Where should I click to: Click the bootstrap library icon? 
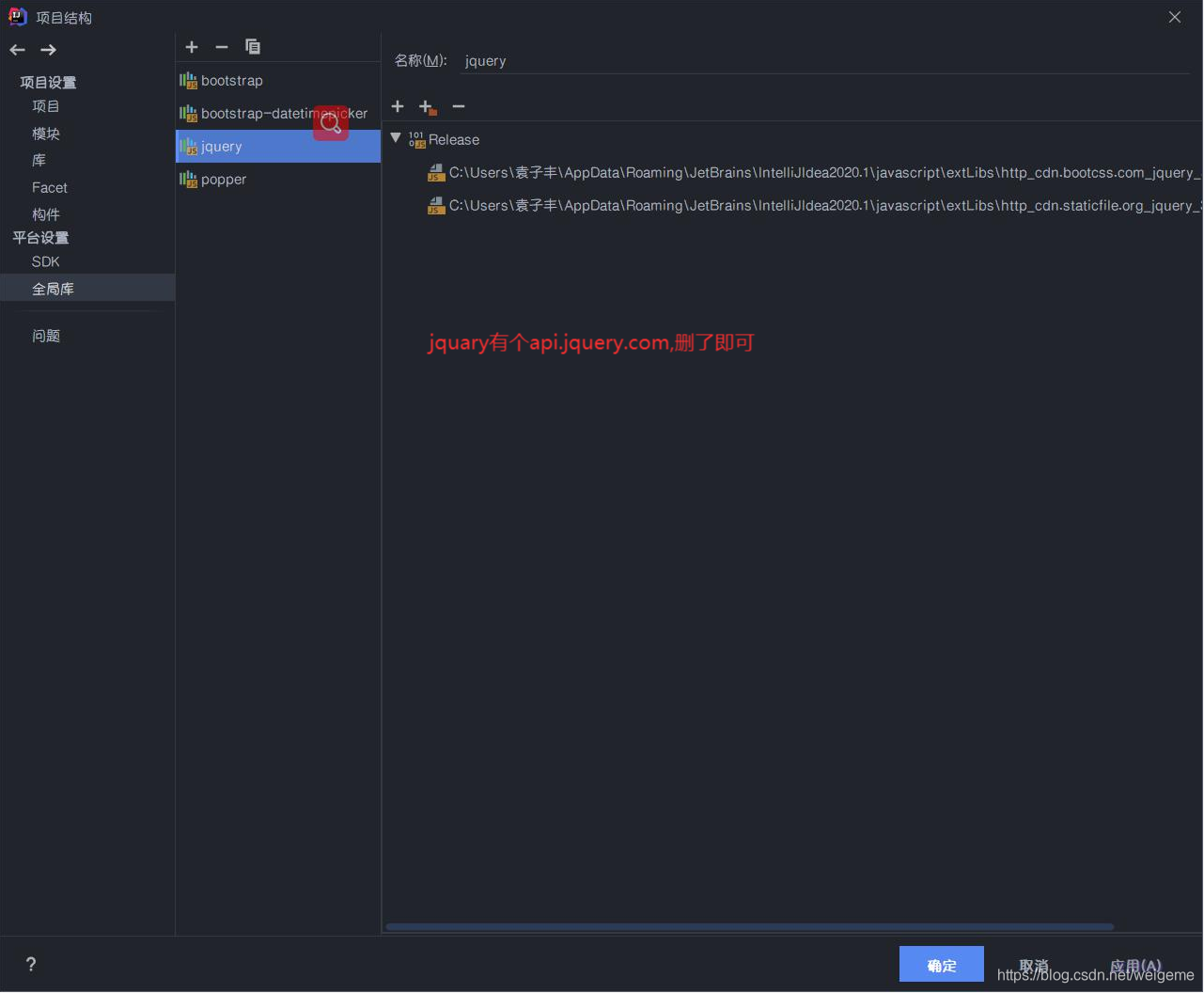[x=188, y=81]
